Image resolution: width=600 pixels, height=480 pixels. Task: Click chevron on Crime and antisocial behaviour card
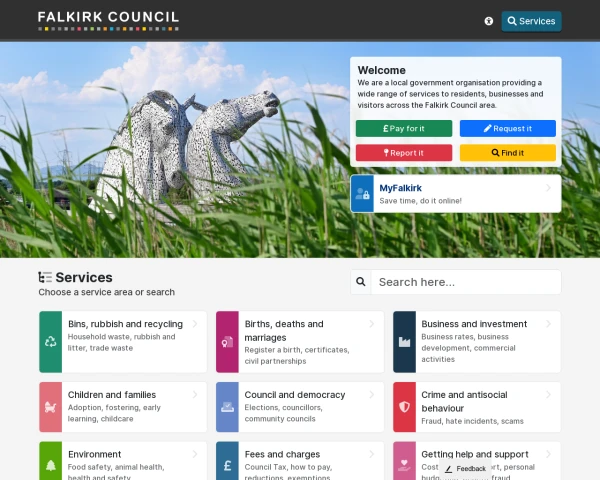click(548, 395)
